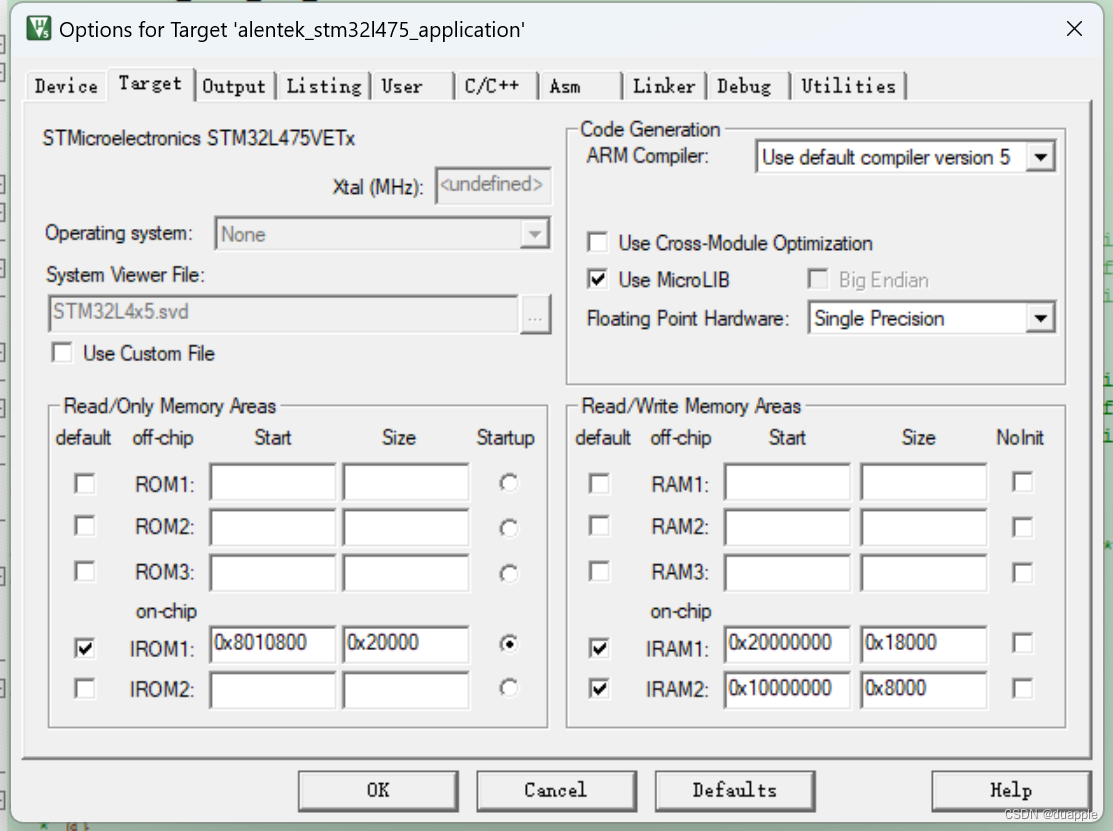The height and width of the screenshot is (831, 1113).
Task: Uncheck the IRAM1 default checkbox
Action: point(599,648)
